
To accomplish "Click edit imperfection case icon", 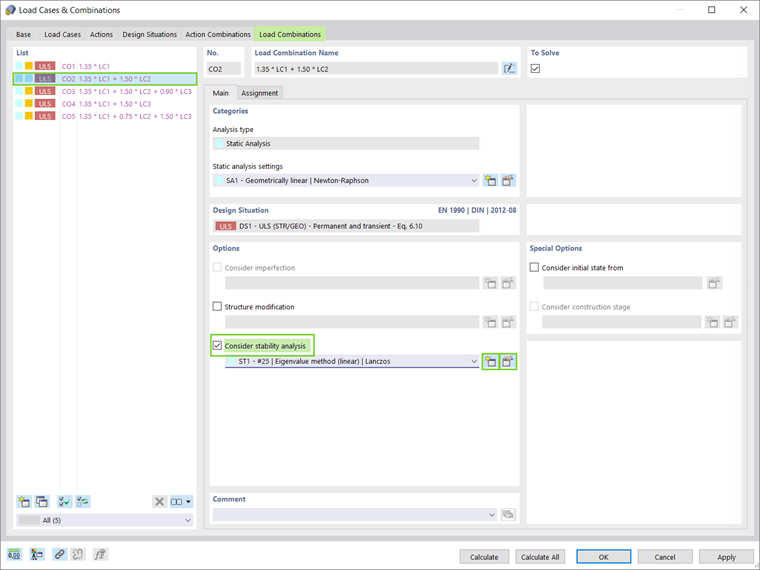I will (x=507, y=283).
